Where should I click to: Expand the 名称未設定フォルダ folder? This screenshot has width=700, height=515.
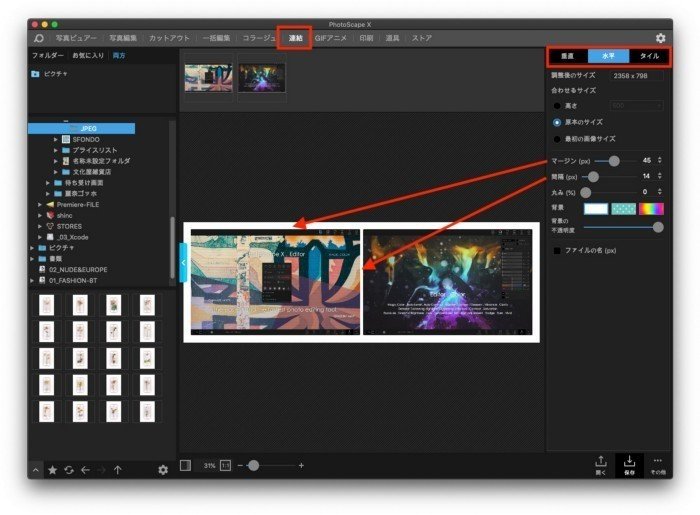pyautogui.click(x=56, y=161)
